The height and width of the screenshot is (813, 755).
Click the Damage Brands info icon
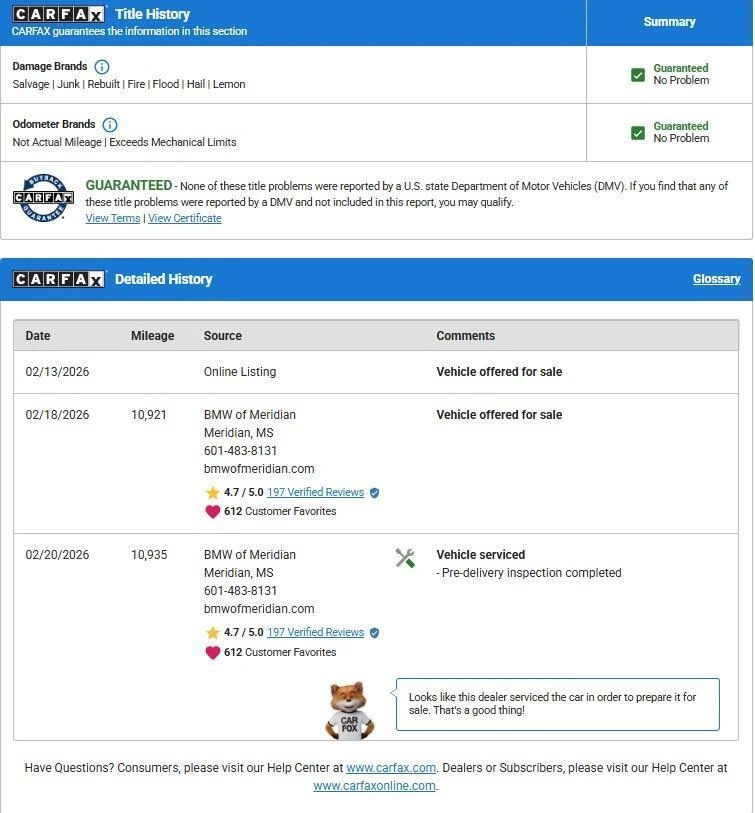[x=102, y=67]
